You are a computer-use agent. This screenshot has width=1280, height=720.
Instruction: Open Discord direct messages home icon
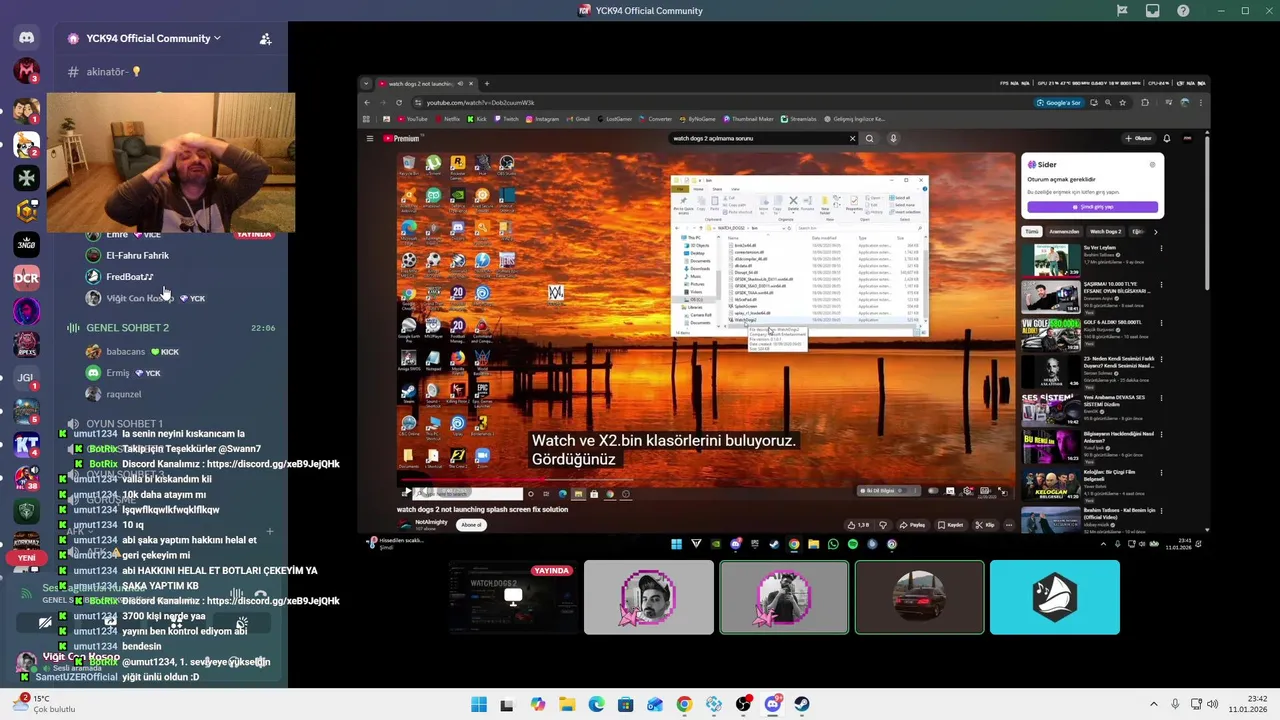pyautogui.click(x=27, y=38)
